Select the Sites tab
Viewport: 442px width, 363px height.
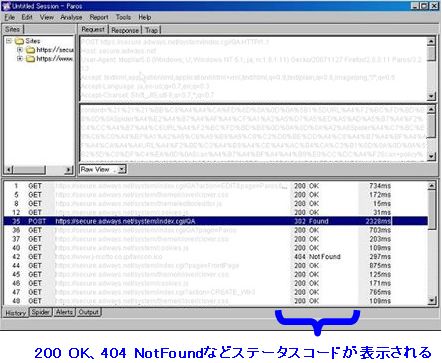click(13, 29)
